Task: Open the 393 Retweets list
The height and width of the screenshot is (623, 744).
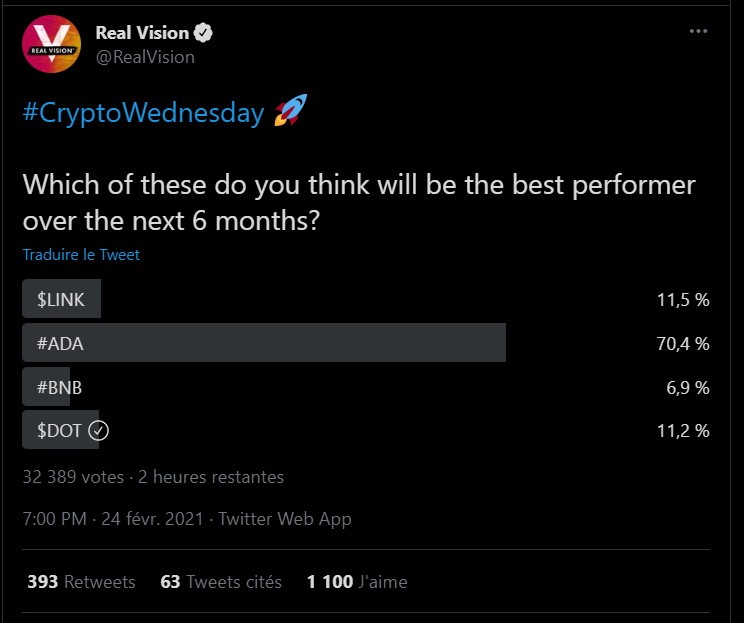Action: pos(82,582)
